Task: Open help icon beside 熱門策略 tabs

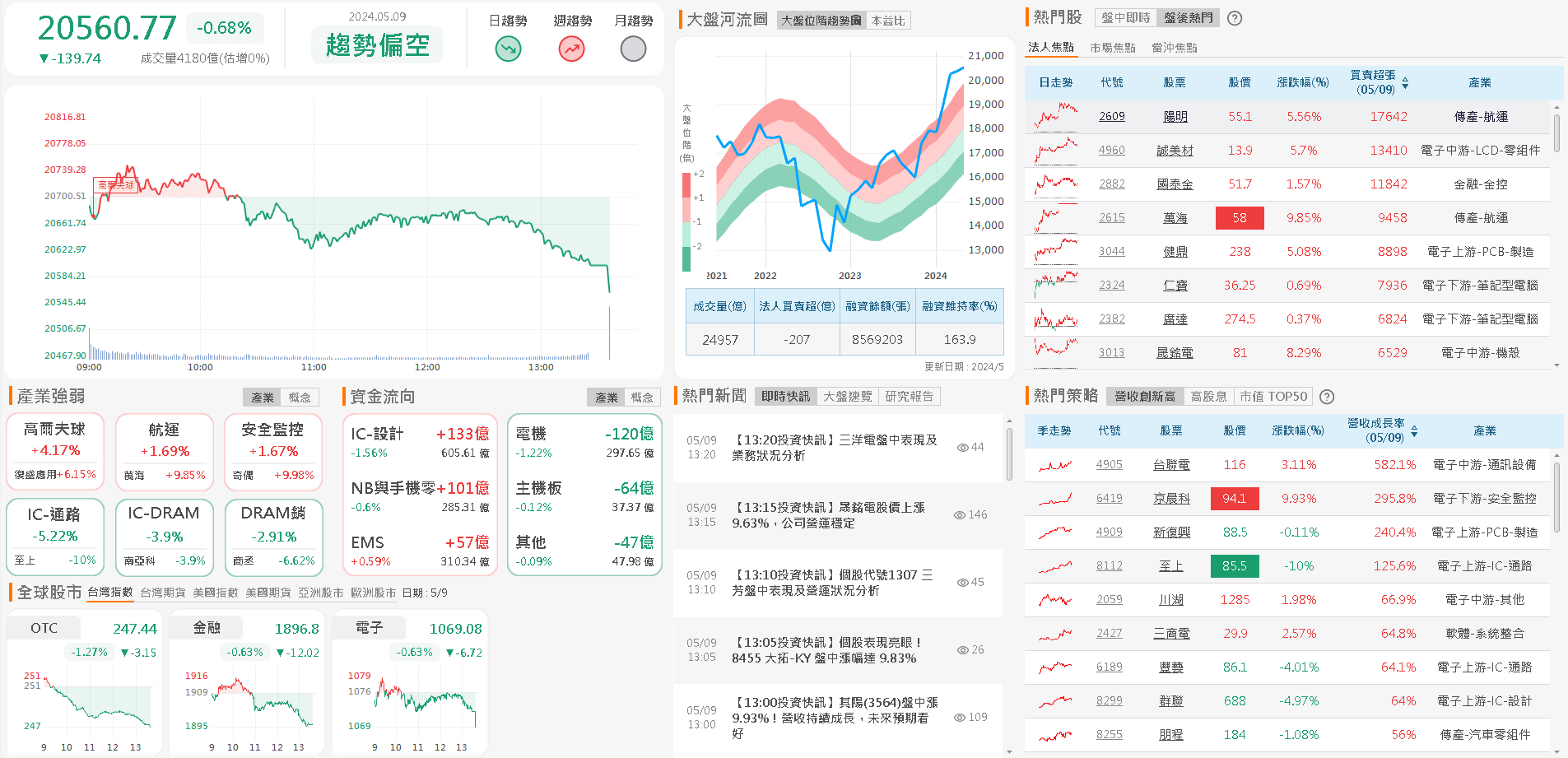Action: (x=1327, y=397)
